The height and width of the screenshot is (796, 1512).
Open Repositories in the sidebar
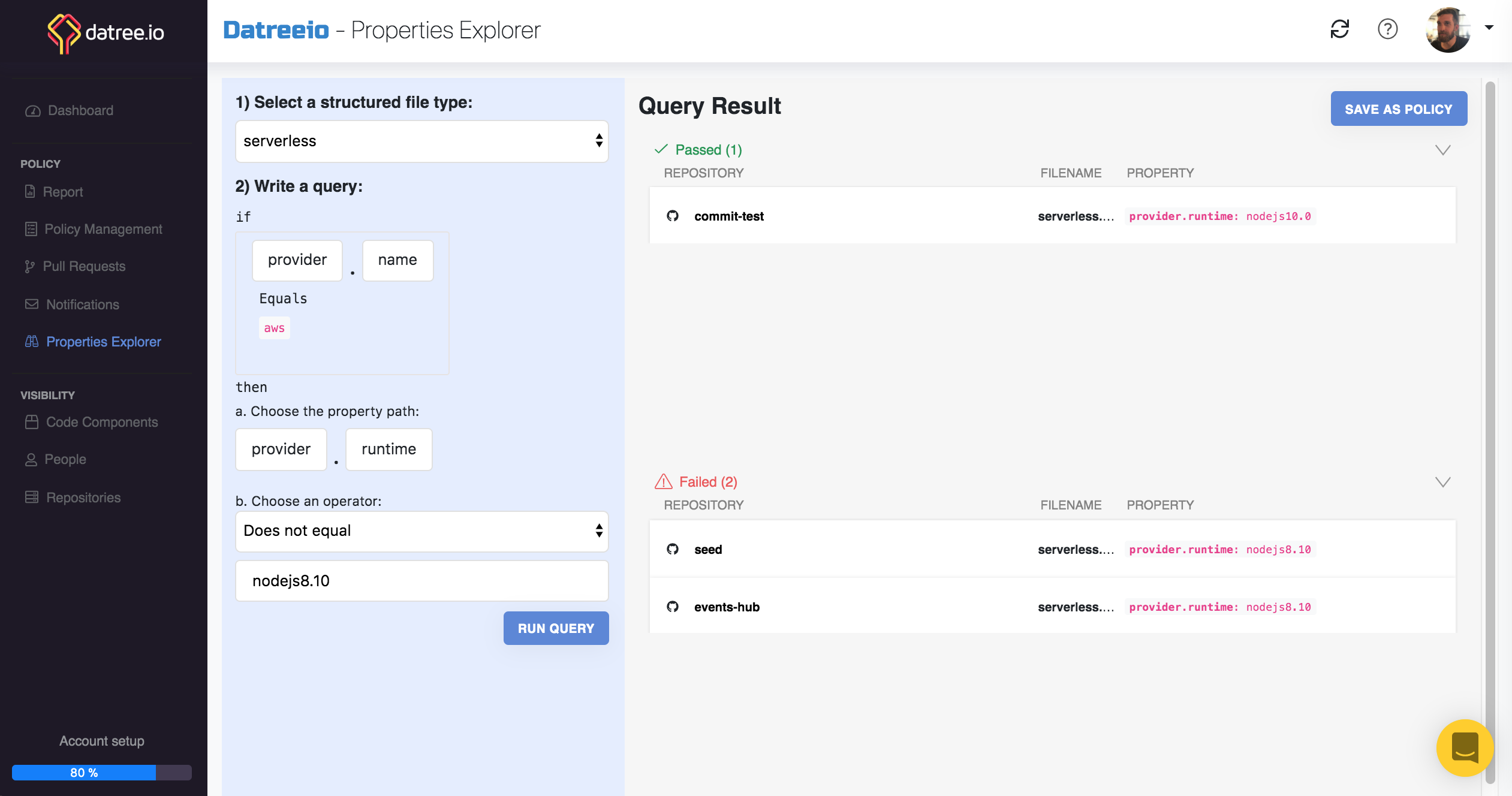coord(83,497)
